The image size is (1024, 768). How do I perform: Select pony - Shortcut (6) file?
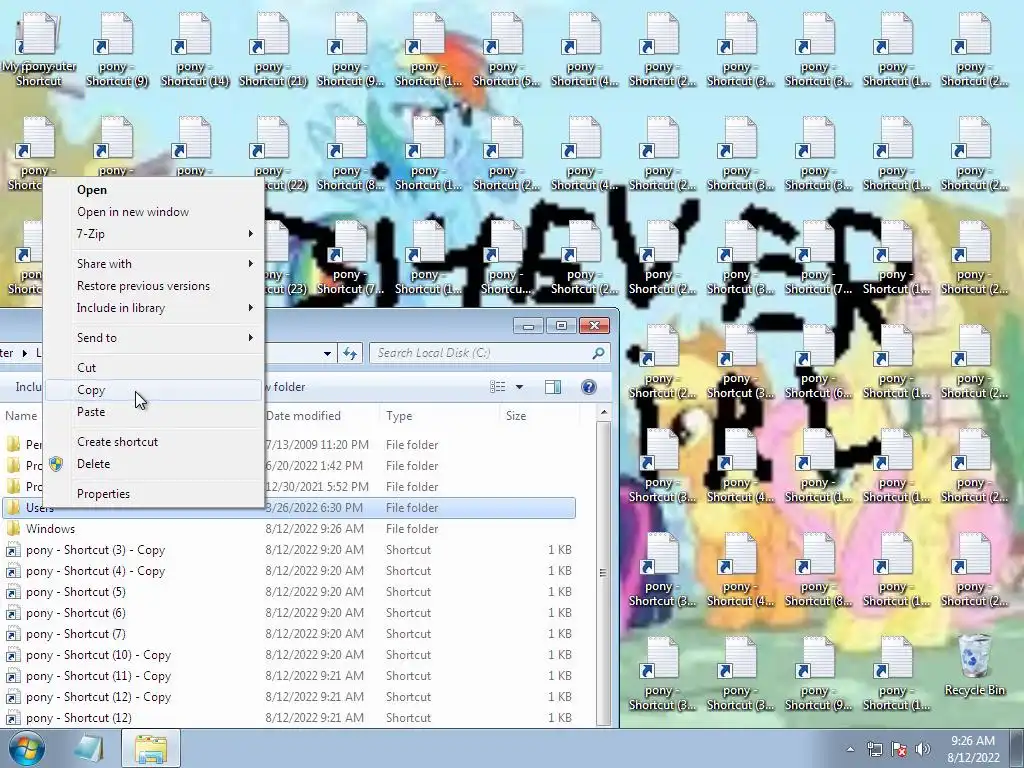click(288, 613)
